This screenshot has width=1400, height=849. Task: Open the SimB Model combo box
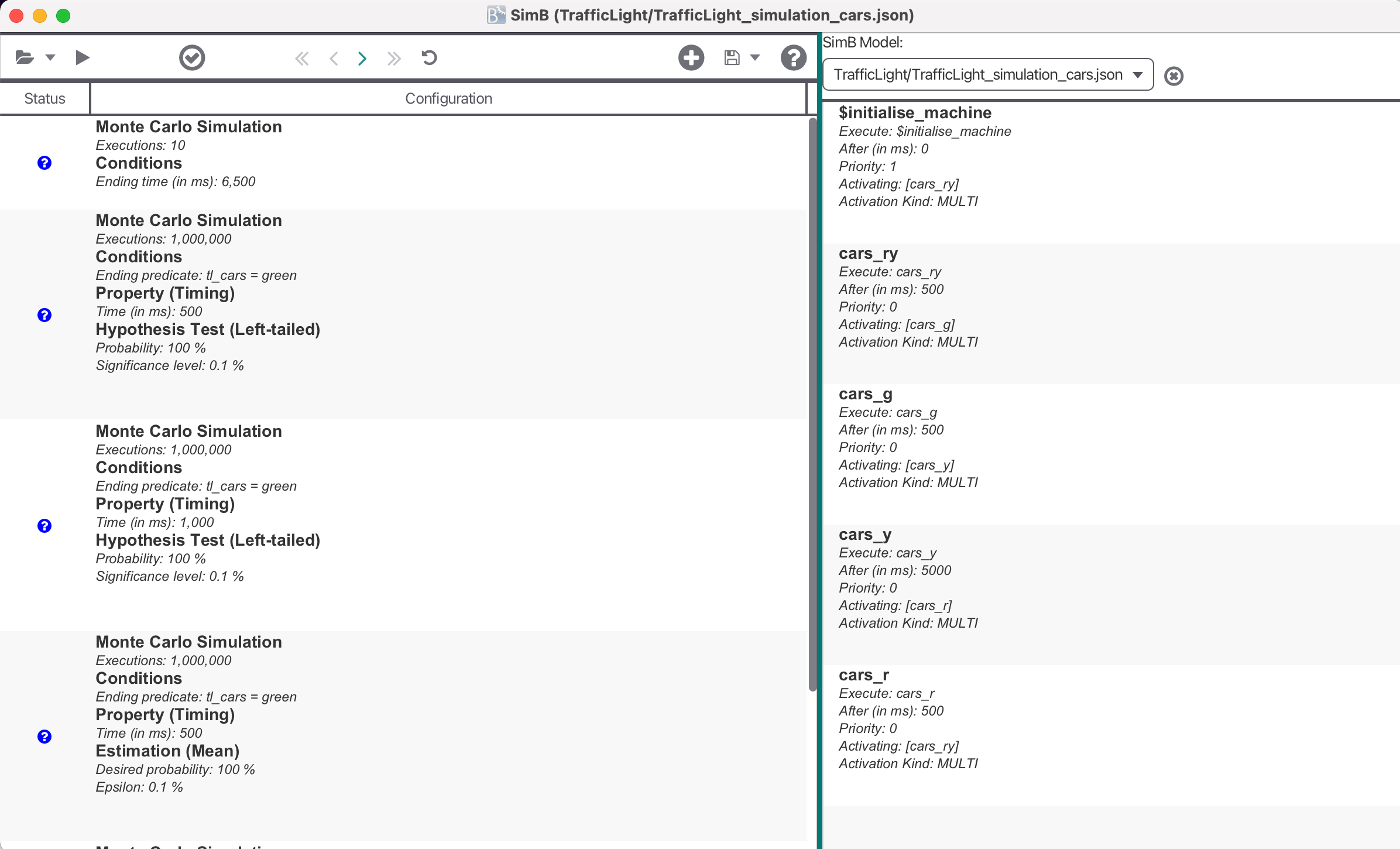pos(987,74)
